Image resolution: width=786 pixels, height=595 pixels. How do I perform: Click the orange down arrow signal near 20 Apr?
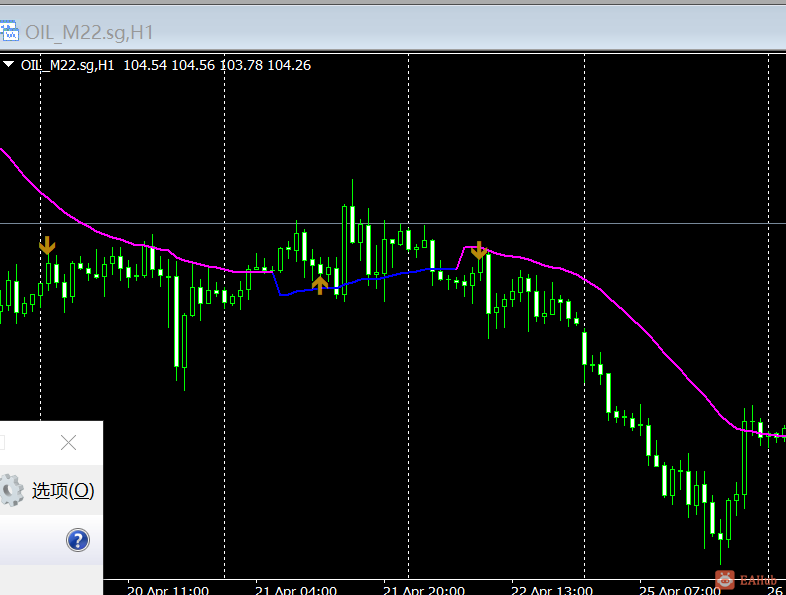47,246
